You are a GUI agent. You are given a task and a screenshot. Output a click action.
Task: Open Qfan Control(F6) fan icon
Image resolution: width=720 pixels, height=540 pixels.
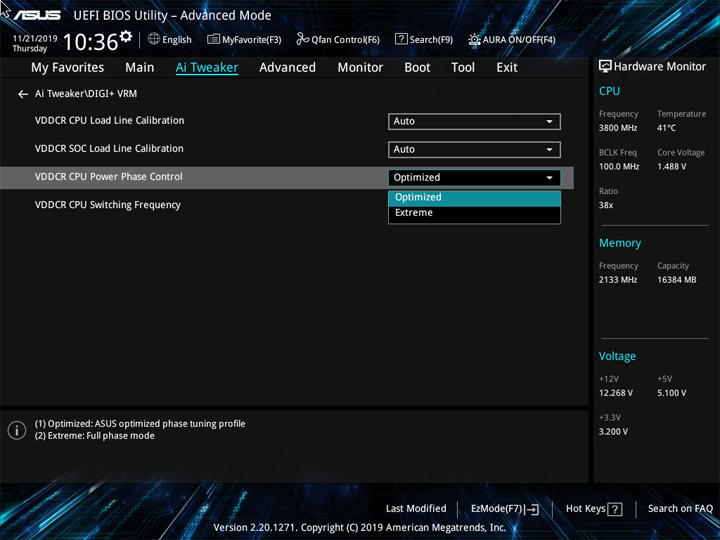coord(302,39)
